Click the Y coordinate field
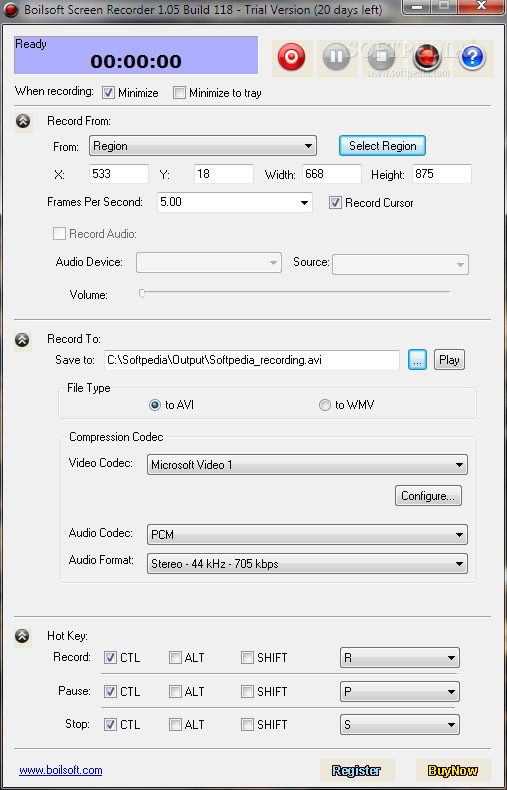Viewport: 507px width, 790px height. (x=224, y=174)
